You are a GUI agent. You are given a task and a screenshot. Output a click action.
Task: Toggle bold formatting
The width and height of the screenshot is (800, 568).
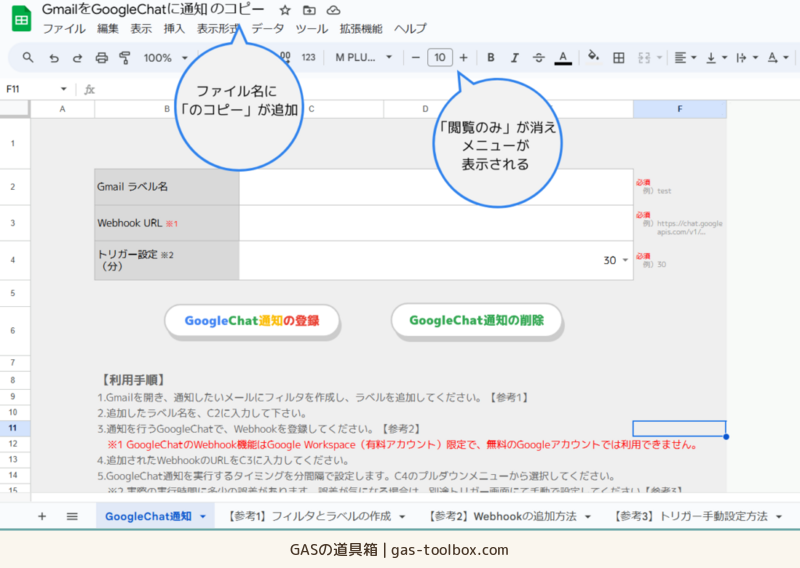tap(490, 58)
